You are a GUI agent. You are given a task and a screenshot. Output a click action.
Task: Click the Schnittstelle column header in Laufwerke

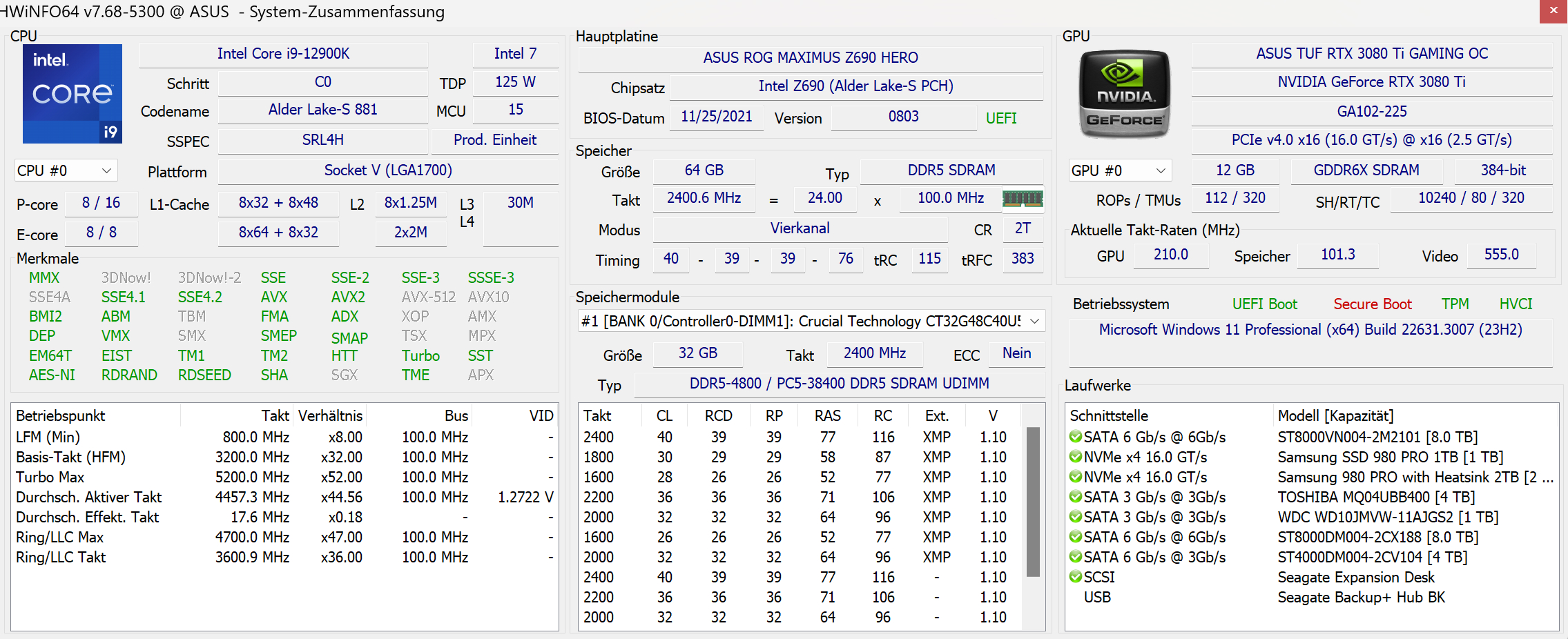(1170, 415)
